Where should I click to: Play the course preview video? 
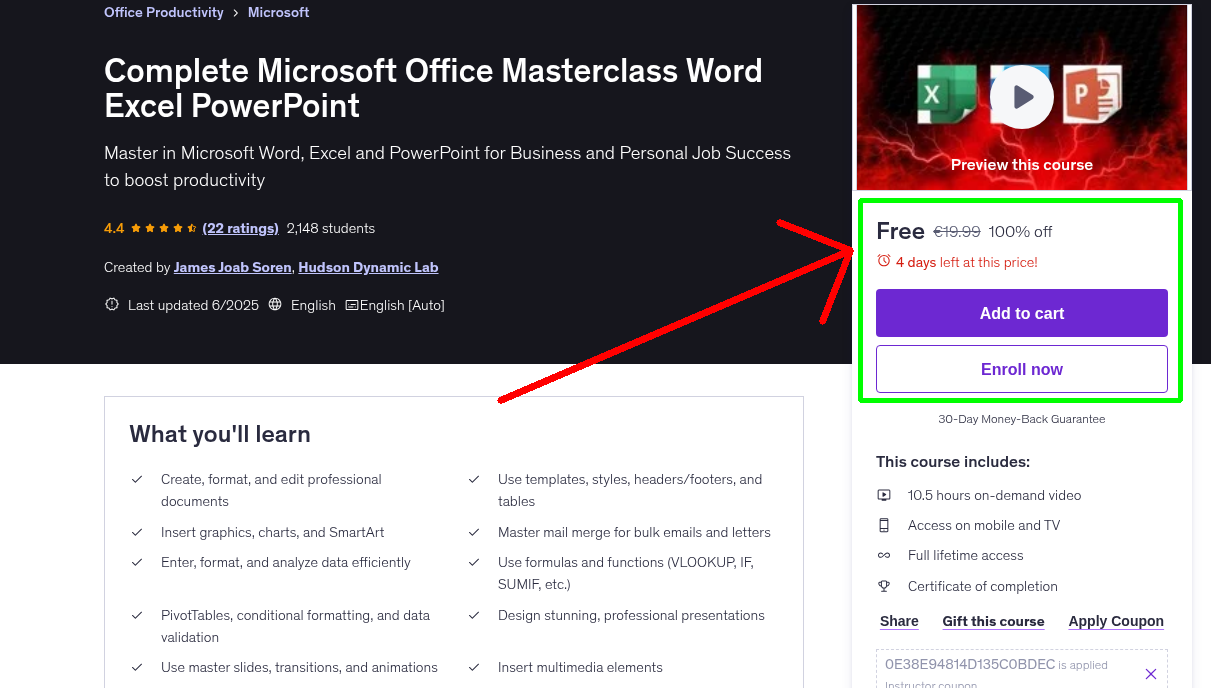(1022, 97)
